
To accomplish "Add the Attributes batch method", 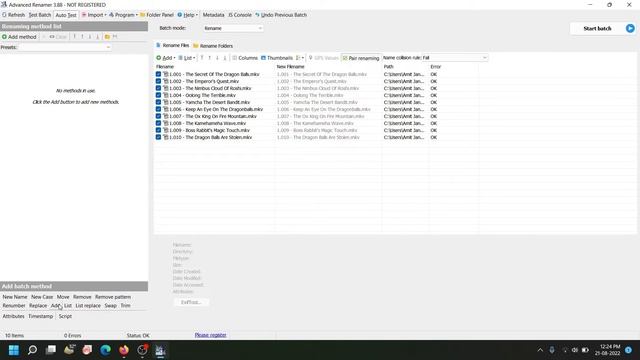I will 13,316.
